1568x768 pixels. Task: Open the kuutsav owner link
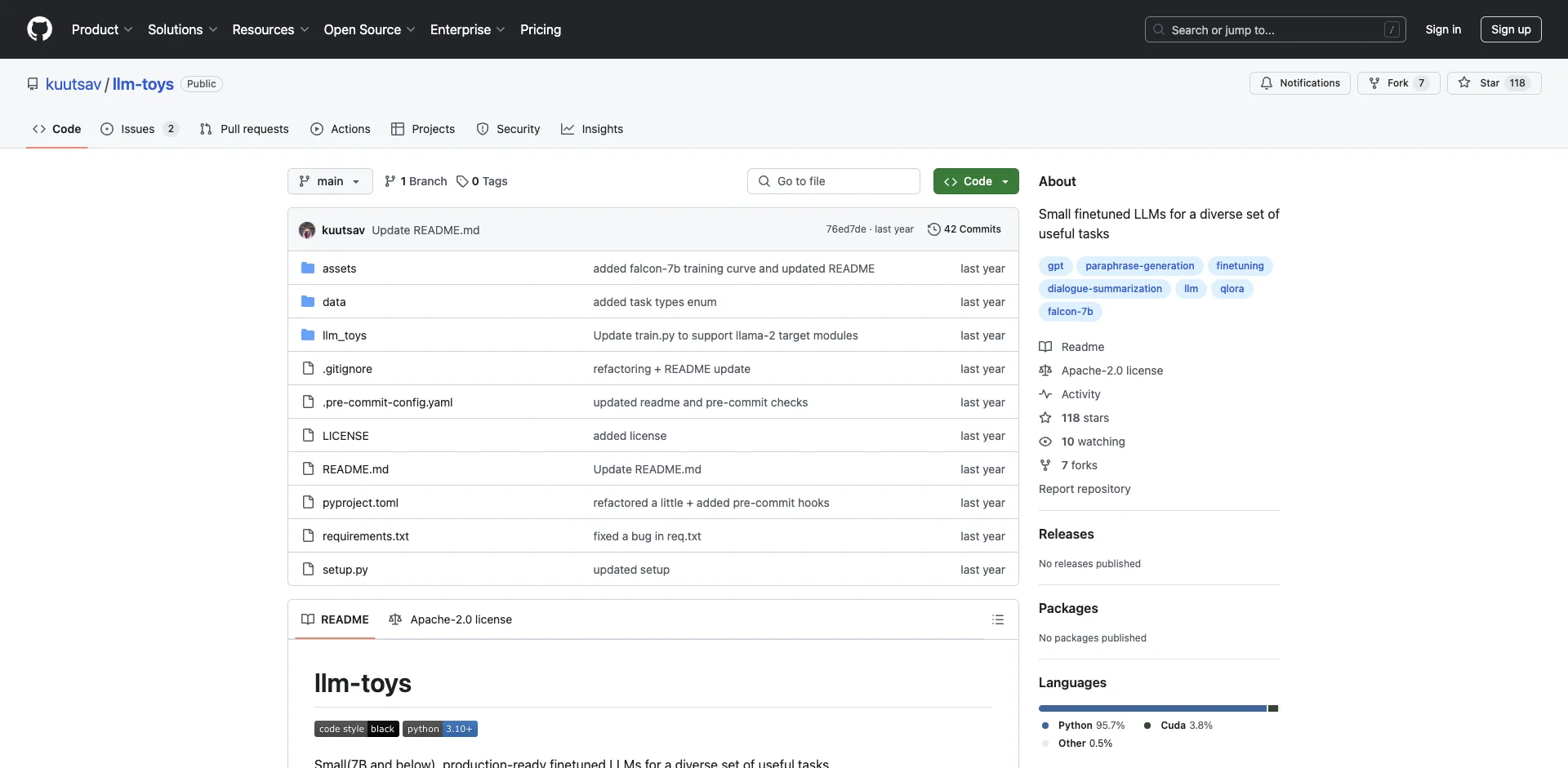[73, 84]
